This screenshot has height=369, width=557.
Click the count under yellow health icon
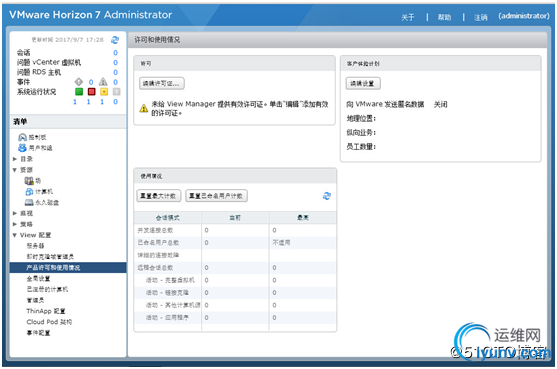click(102, 102)
